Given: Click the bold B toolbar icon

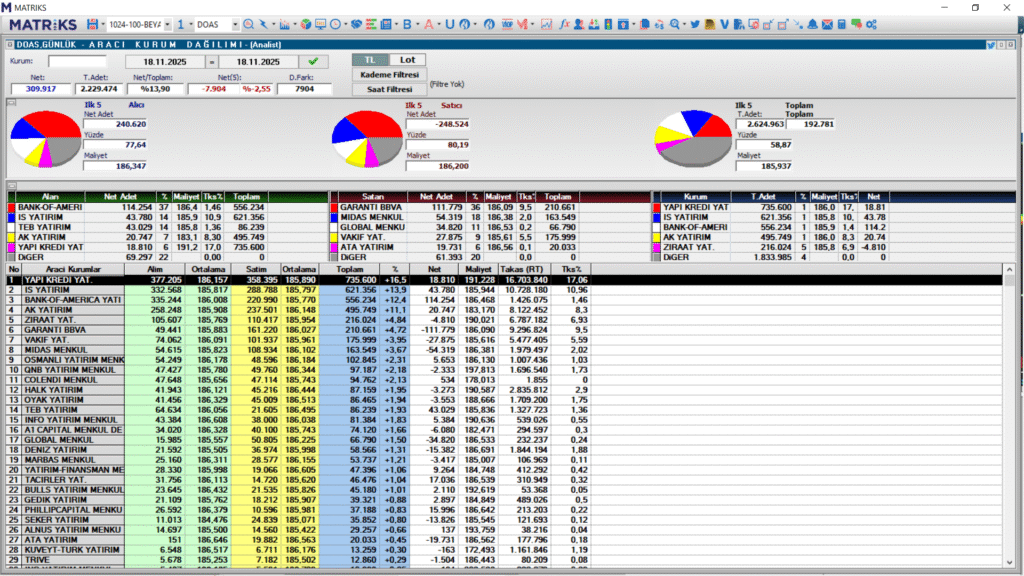Looking at the screenshot, I should (406, 23).
